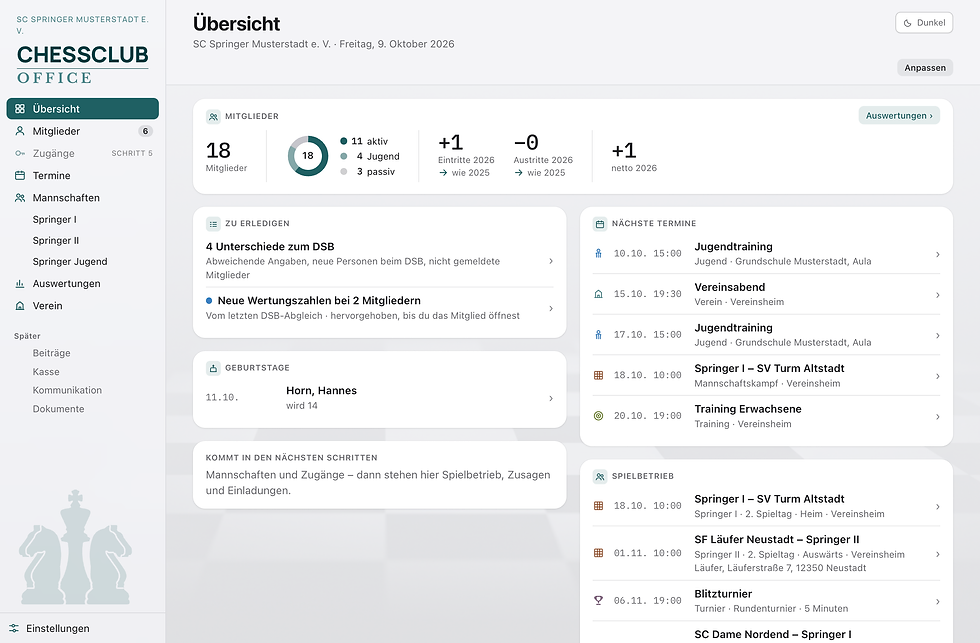Click board icon beside 18.10. in Spielbetrieb
This screenshot has height=643, width=980.
coord(598,506)
